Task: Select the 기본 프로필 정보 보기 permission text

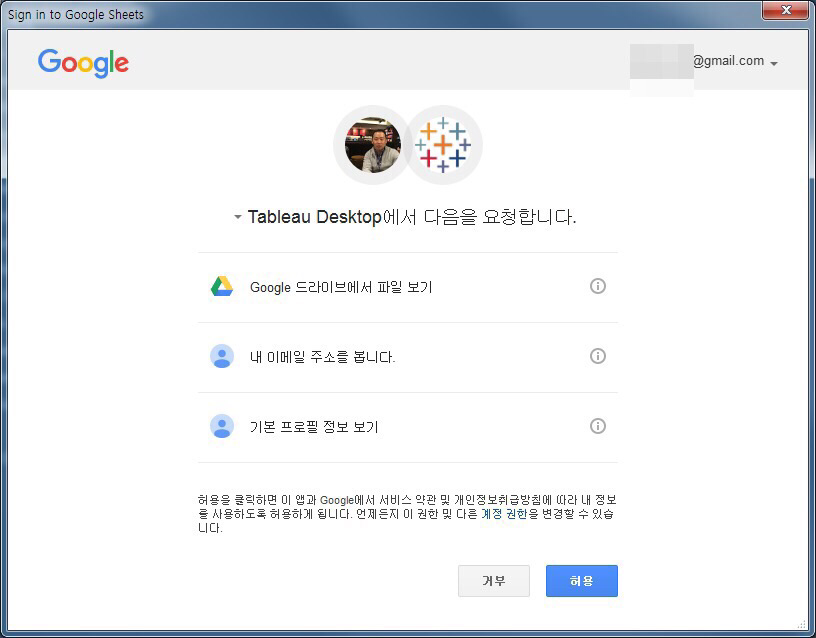Action: pyautogui.click(x=314, y=427)
